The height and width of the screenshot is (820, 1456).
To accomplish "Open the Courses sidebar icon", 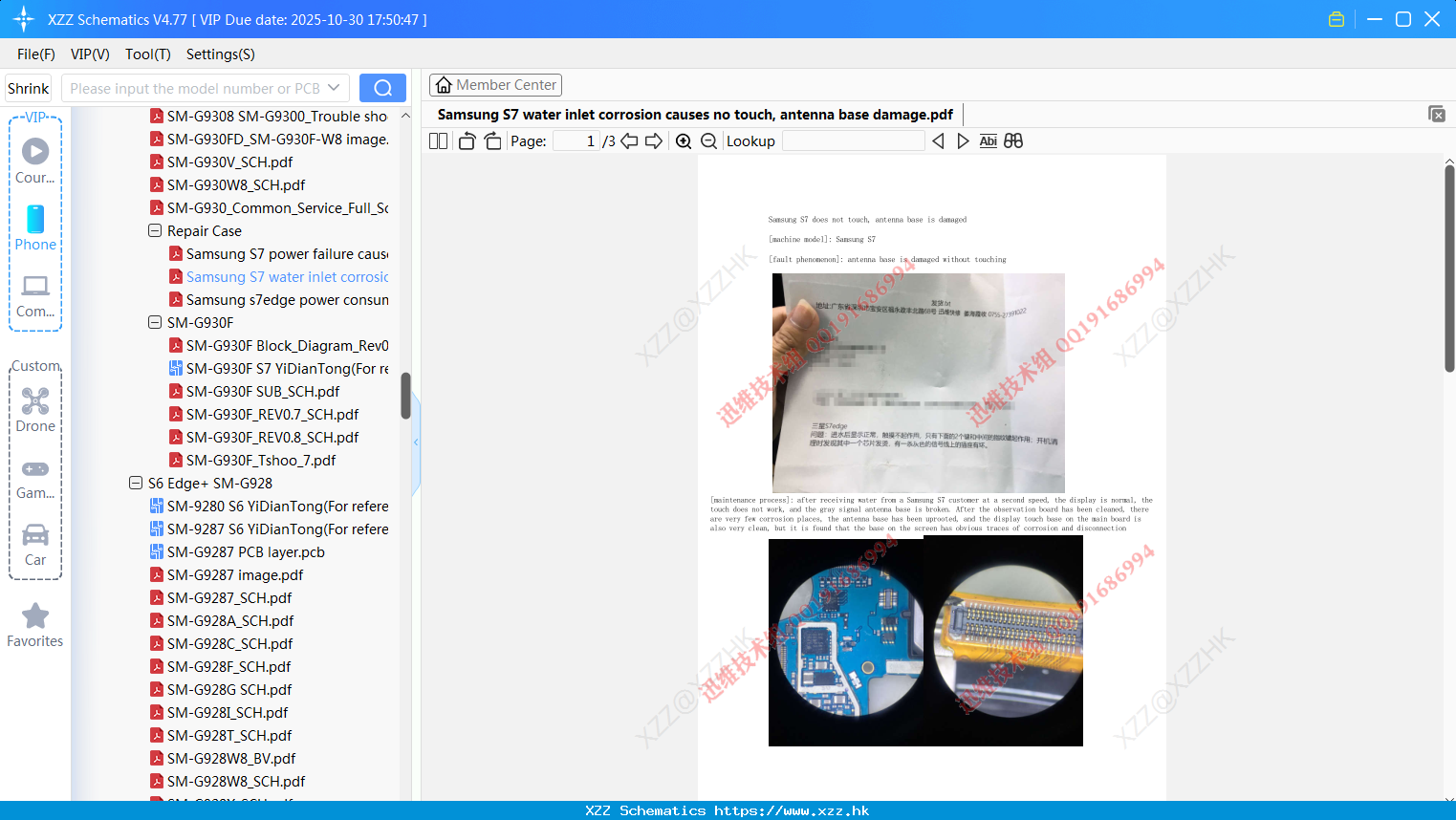I will [x=35, y=161].
